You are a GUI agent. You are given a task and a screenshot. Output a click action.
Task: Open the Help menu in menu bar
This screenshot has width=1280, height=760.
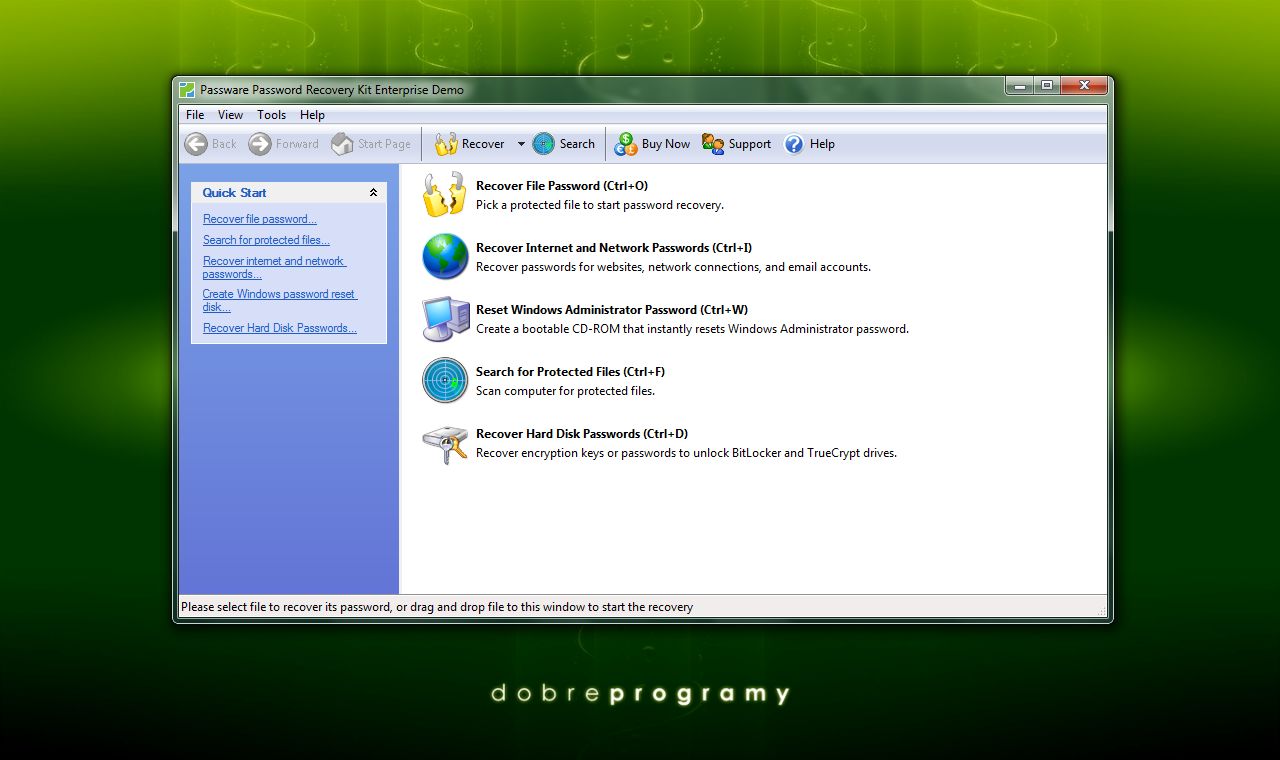coord(312,115)
